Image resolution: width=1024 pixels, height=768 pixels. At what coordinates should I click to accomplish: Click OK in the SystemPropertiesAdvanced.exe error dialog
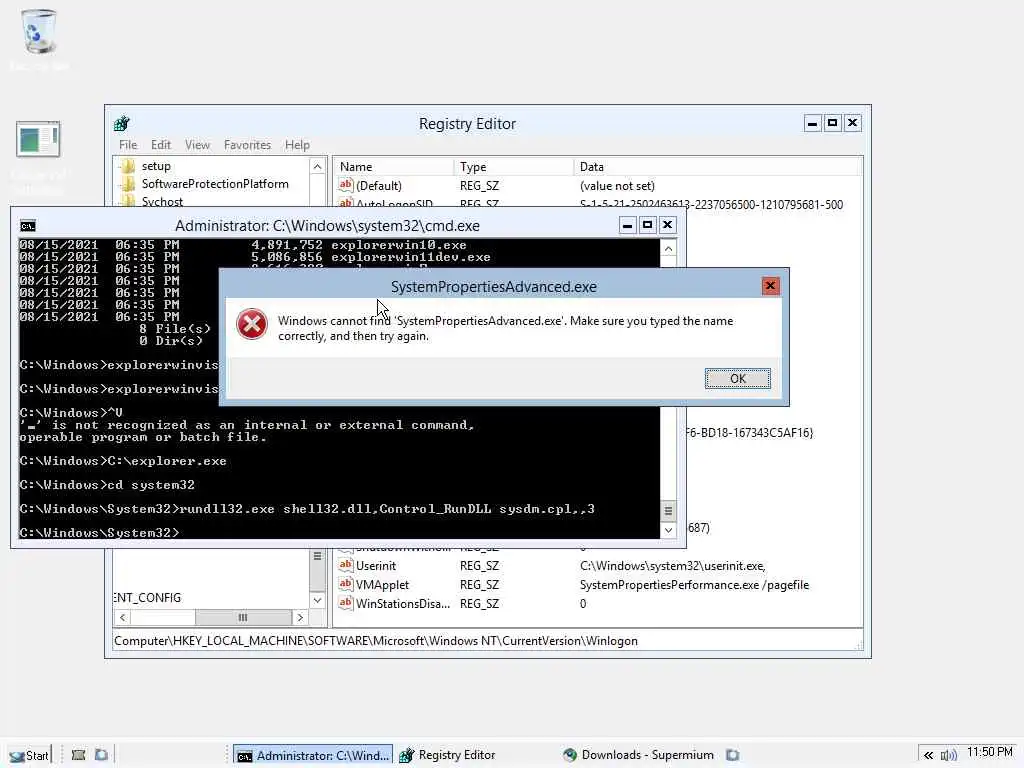click(x=737, y=378)
